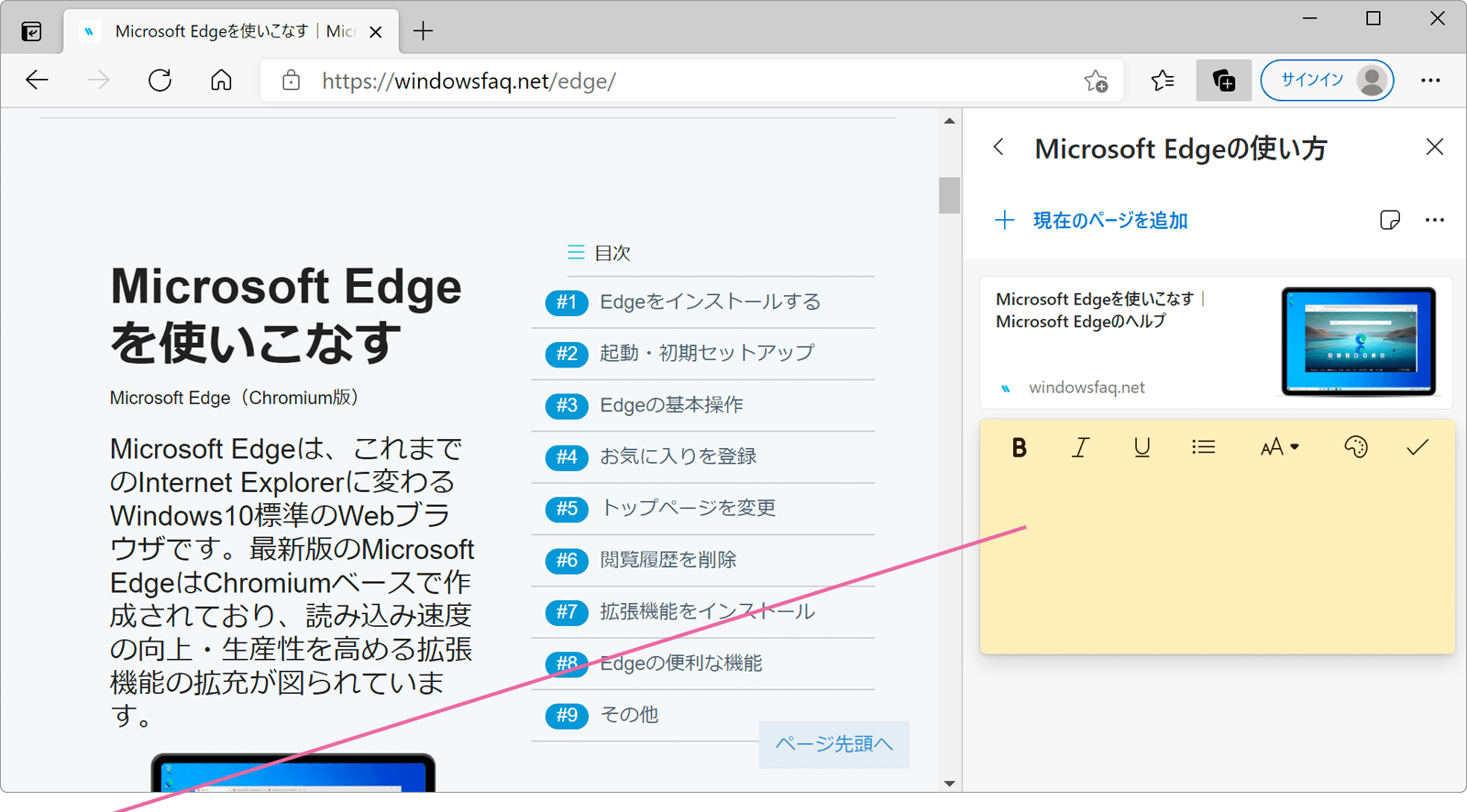Image resolution: width=1467 pixels, height=812 pixels.
Task: Click the page scrollbar up arrow
Action: point(949,121)
